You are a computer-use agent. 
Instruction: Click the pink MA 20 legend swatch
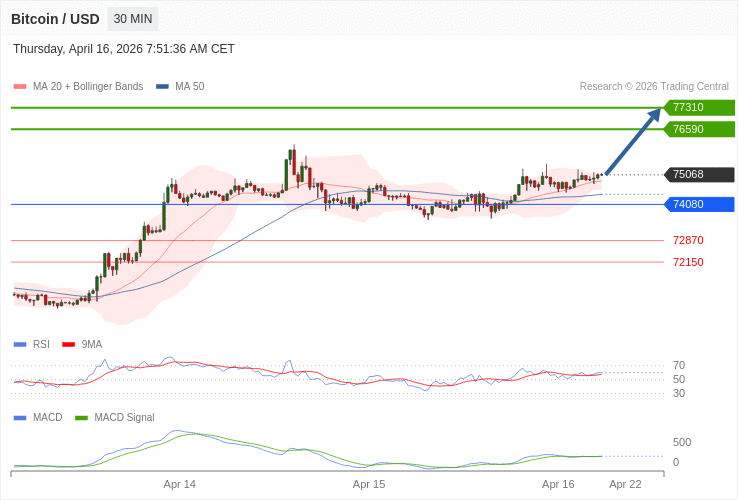point(20,87)
